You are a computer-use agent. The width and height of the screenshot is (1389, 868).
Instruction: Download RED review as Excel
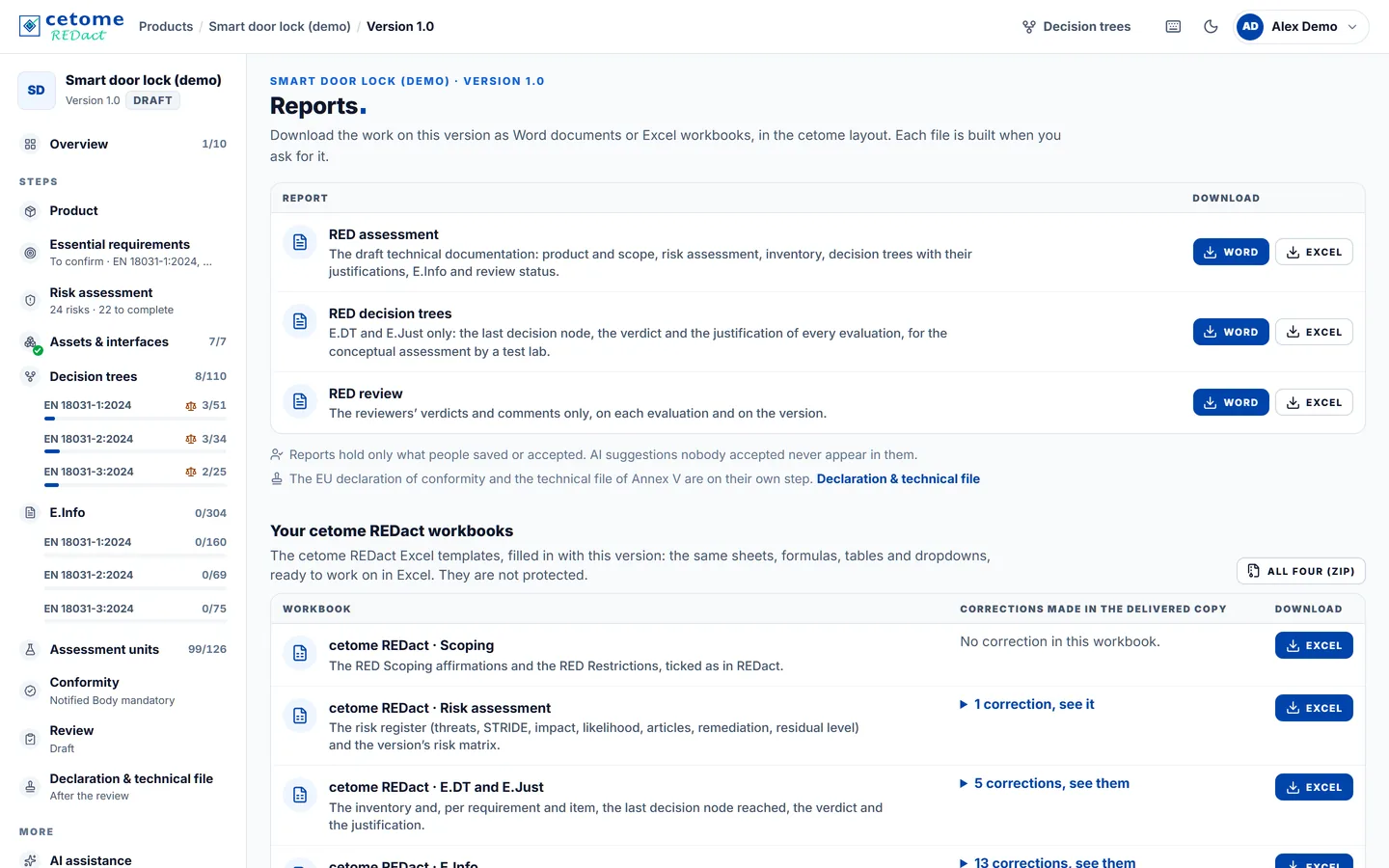pos(1314,402)
